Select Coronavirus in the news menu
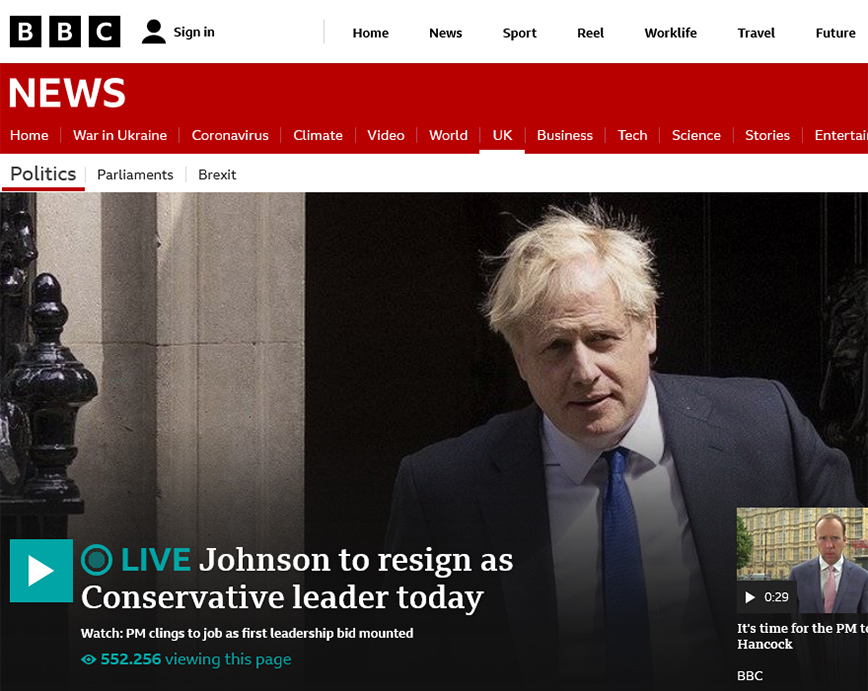The image size is (868, 691). 230,135
